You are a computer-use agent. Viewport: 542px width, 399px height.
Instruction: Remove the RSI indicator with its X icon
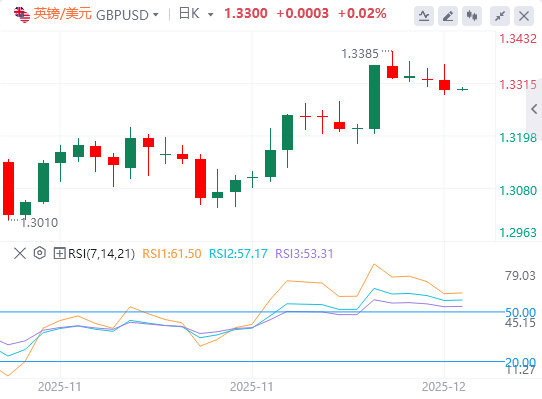coord(20,253)
